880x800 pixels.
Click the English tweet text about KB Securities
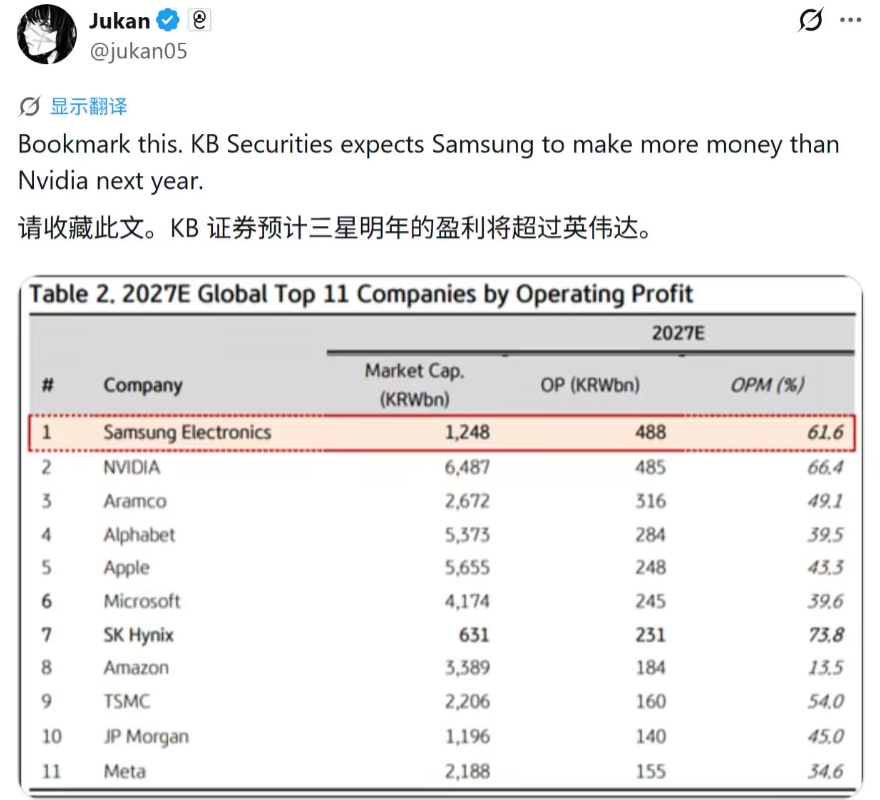(428, 162)
